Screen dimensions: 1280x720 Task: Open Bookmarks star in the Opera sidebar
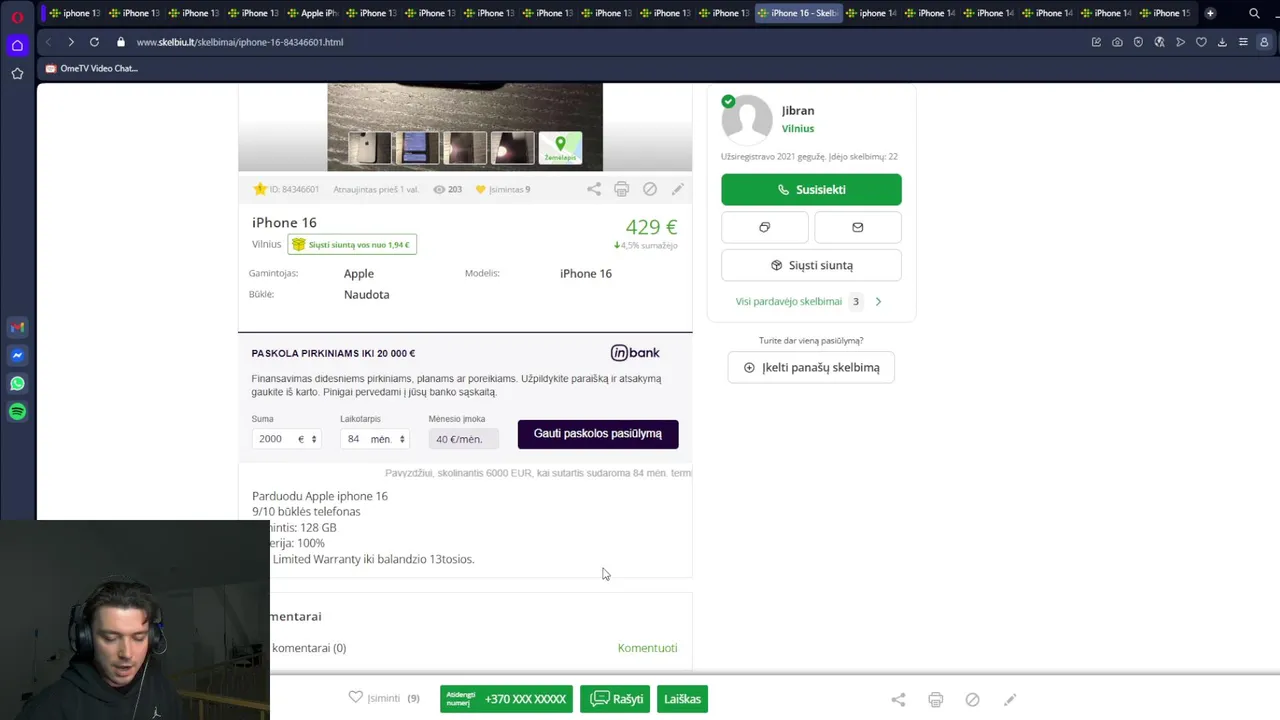[x=17, y=73]
